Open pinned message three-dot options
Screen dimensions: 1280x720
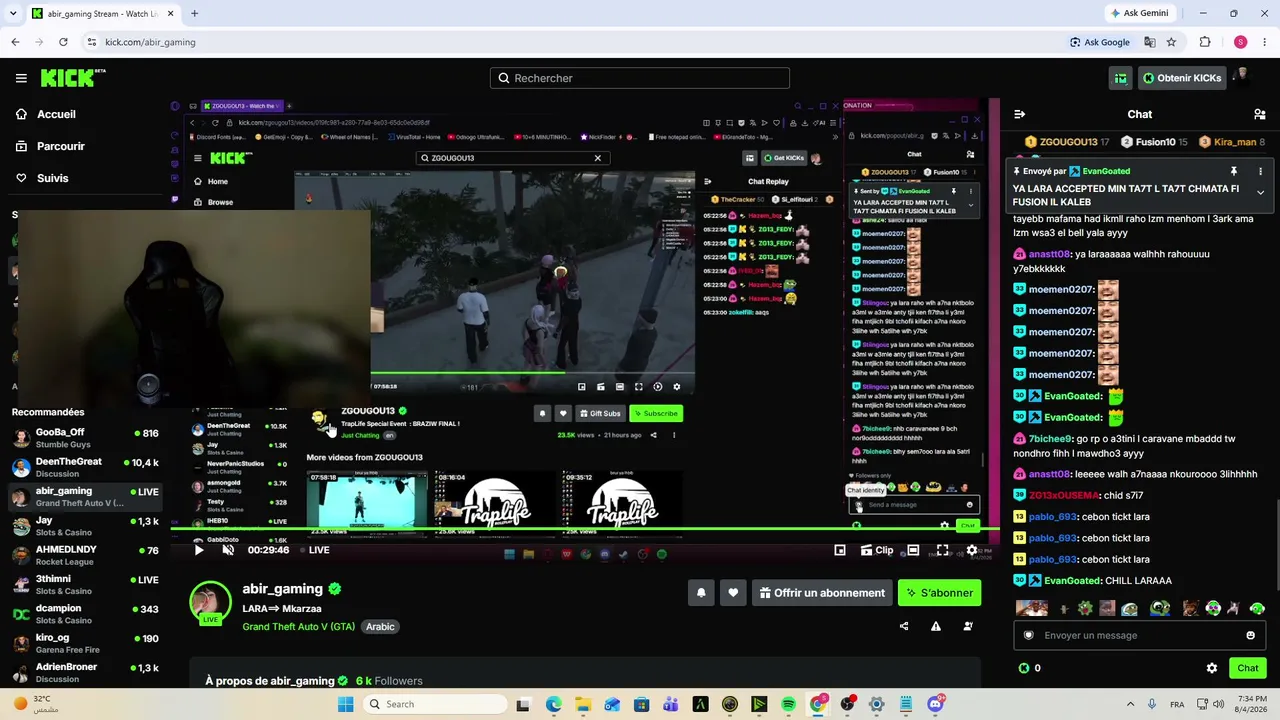point(1260,171)
